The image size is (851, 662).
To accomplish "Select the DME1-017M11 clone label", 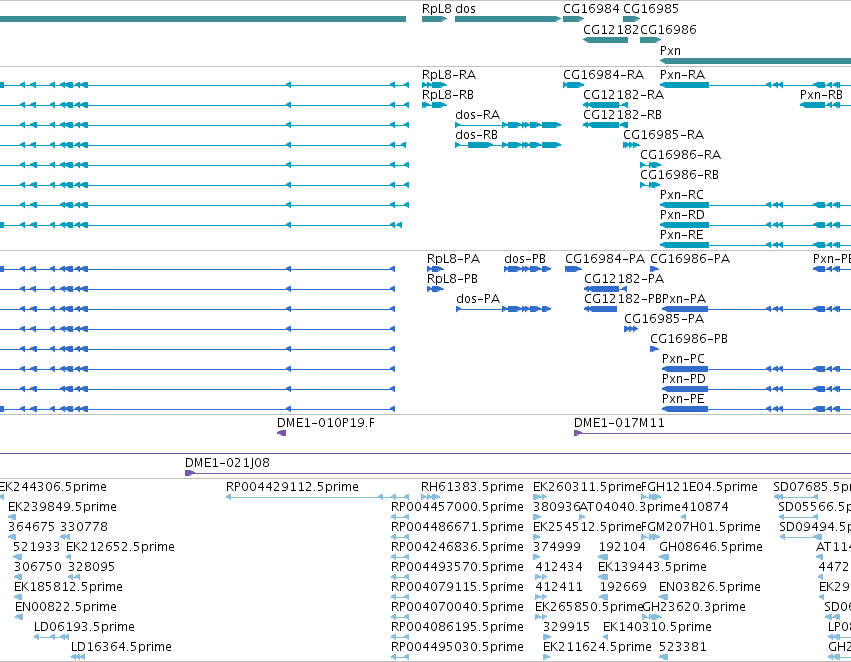I will click(x=619, y=424).
